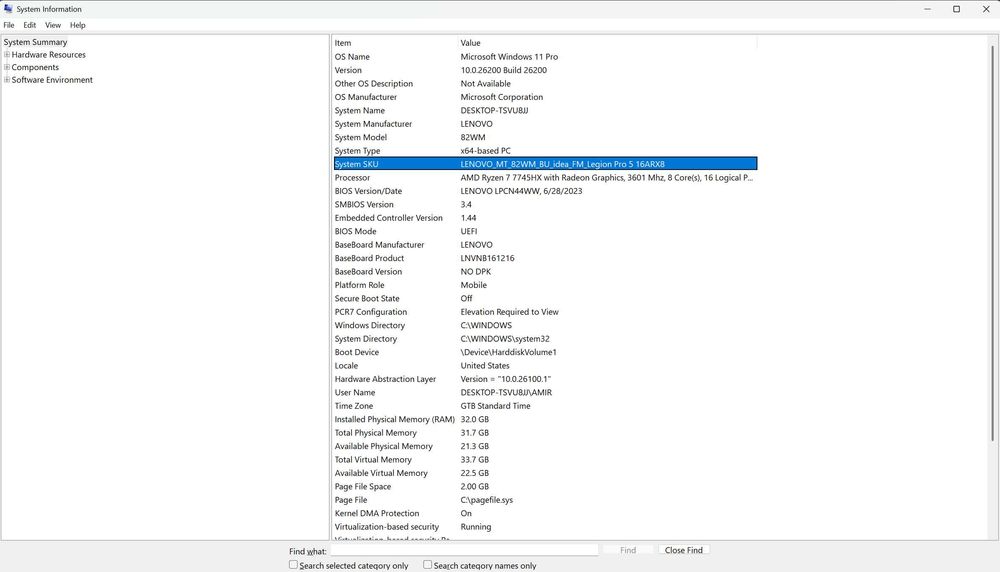Expand the Hardware Resources node
The width and height of the screenshot is (1000, 572).
coord(7,54)
